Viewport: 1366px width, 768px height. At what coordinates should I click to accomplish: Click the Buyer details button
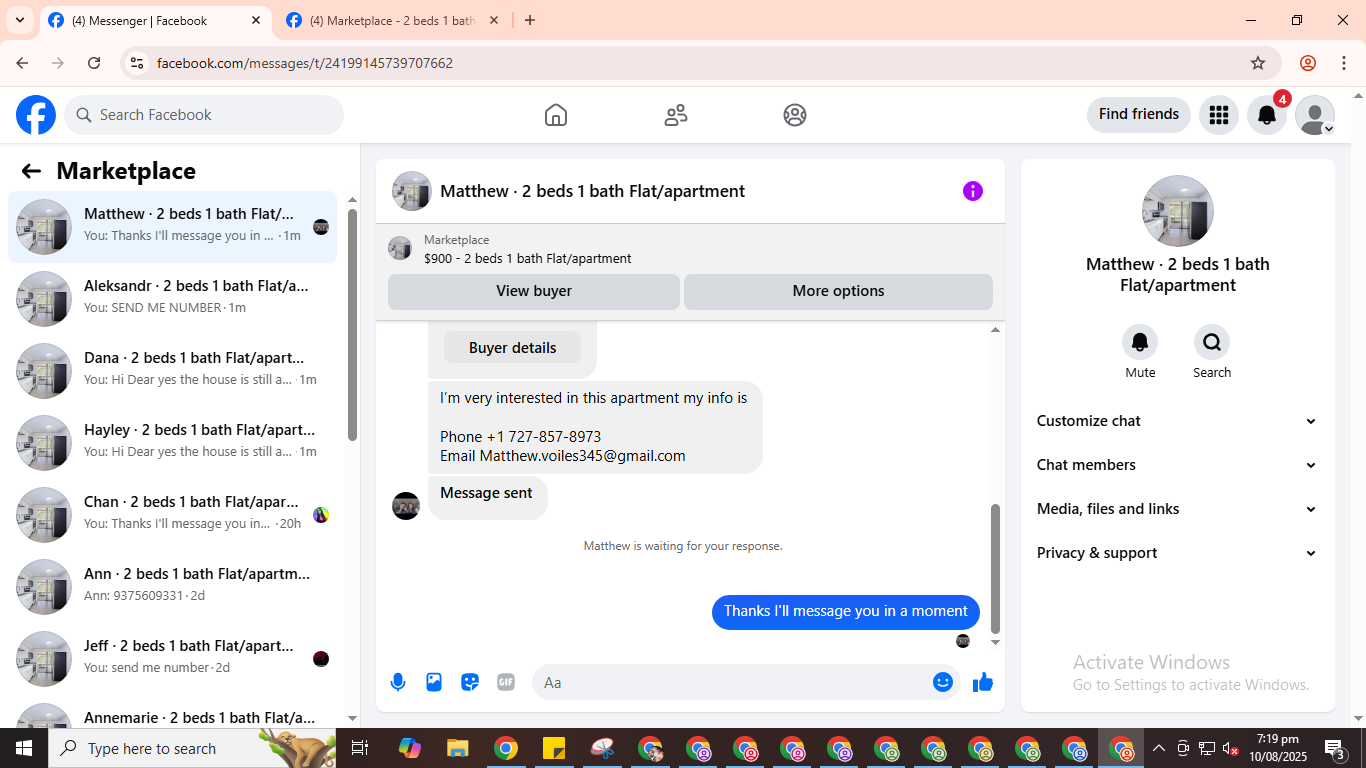512,348
